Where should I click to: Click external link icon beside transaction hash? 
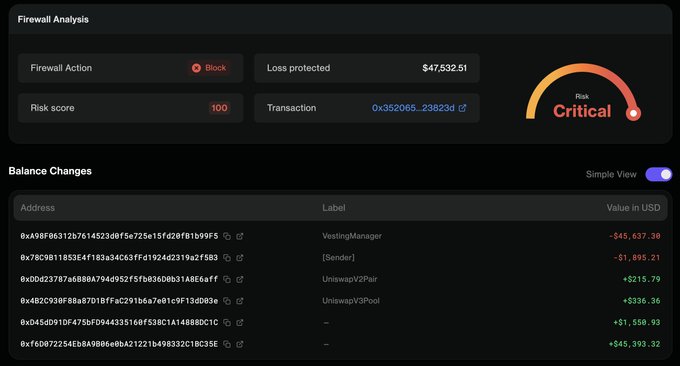click(x=462, y=108)
